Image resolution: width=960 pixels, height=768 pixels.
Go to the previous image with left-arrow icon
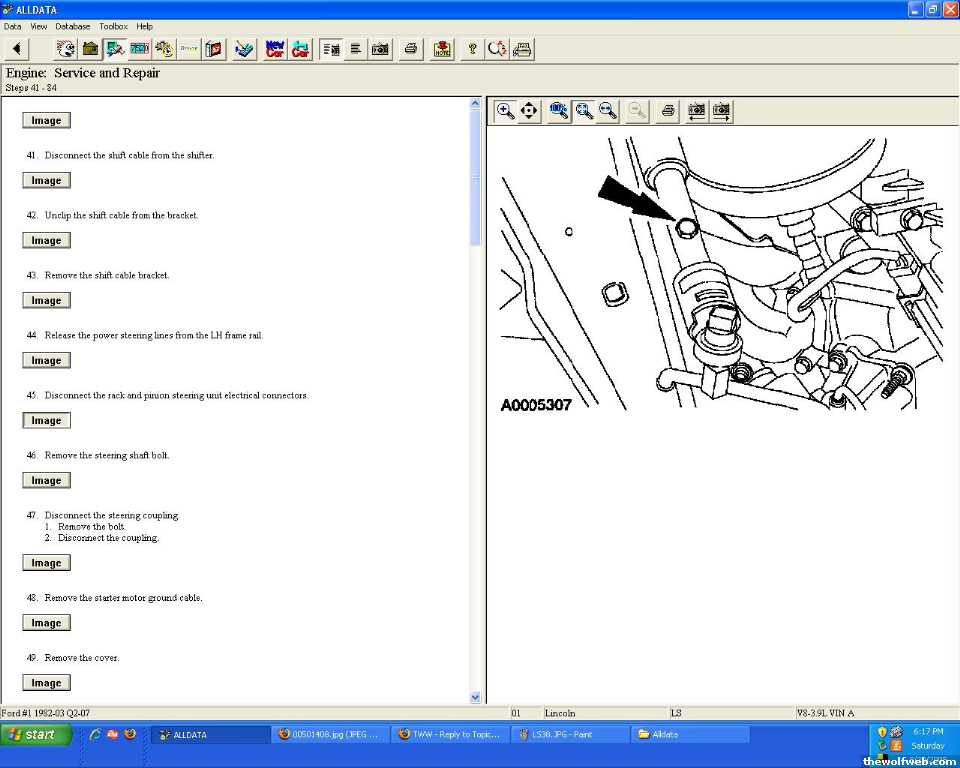pos(697,111)
